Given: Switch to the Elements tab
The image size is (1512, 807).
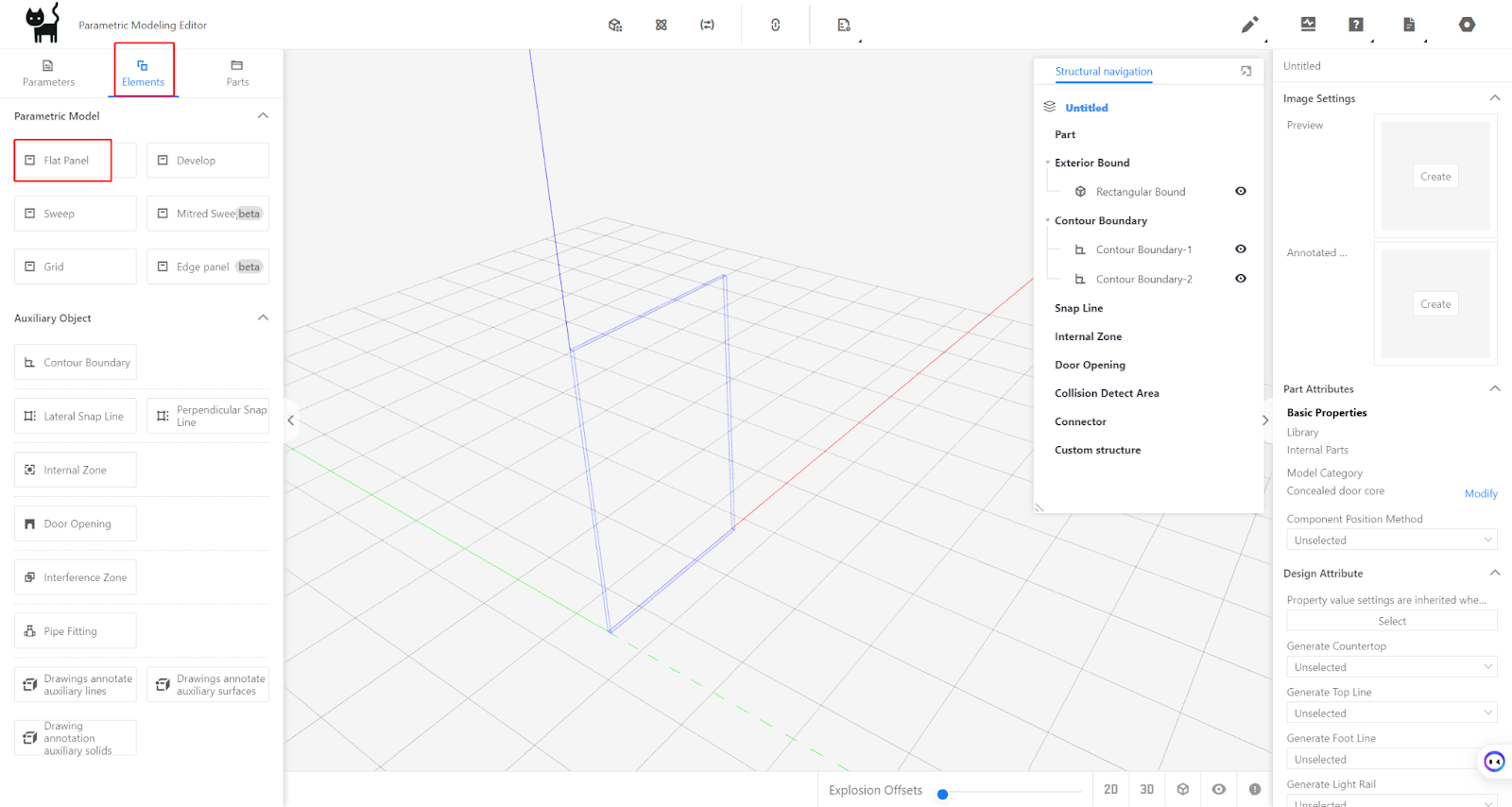Looking at the screenshot, I should click(144, 73).
